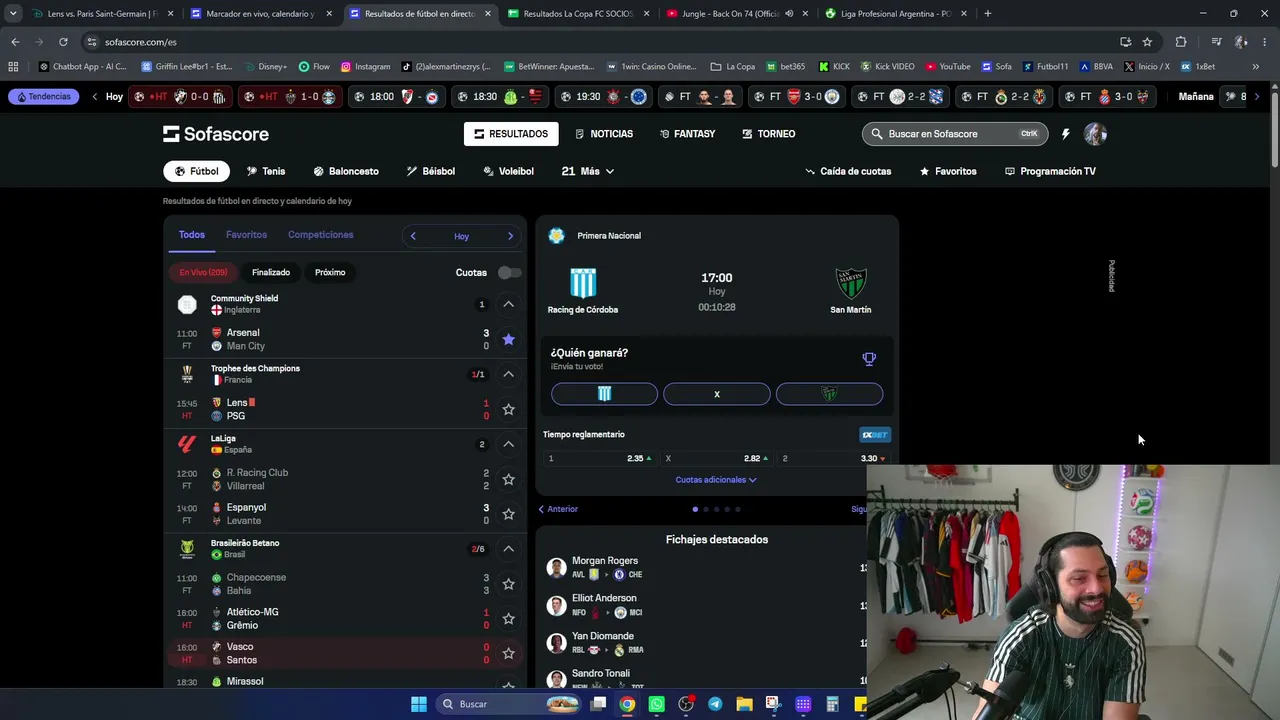Open the Chrome extensions puzzle icon
This screenshot has width=1280, height=720.
pyautogui.click(x=1181, y=42)
